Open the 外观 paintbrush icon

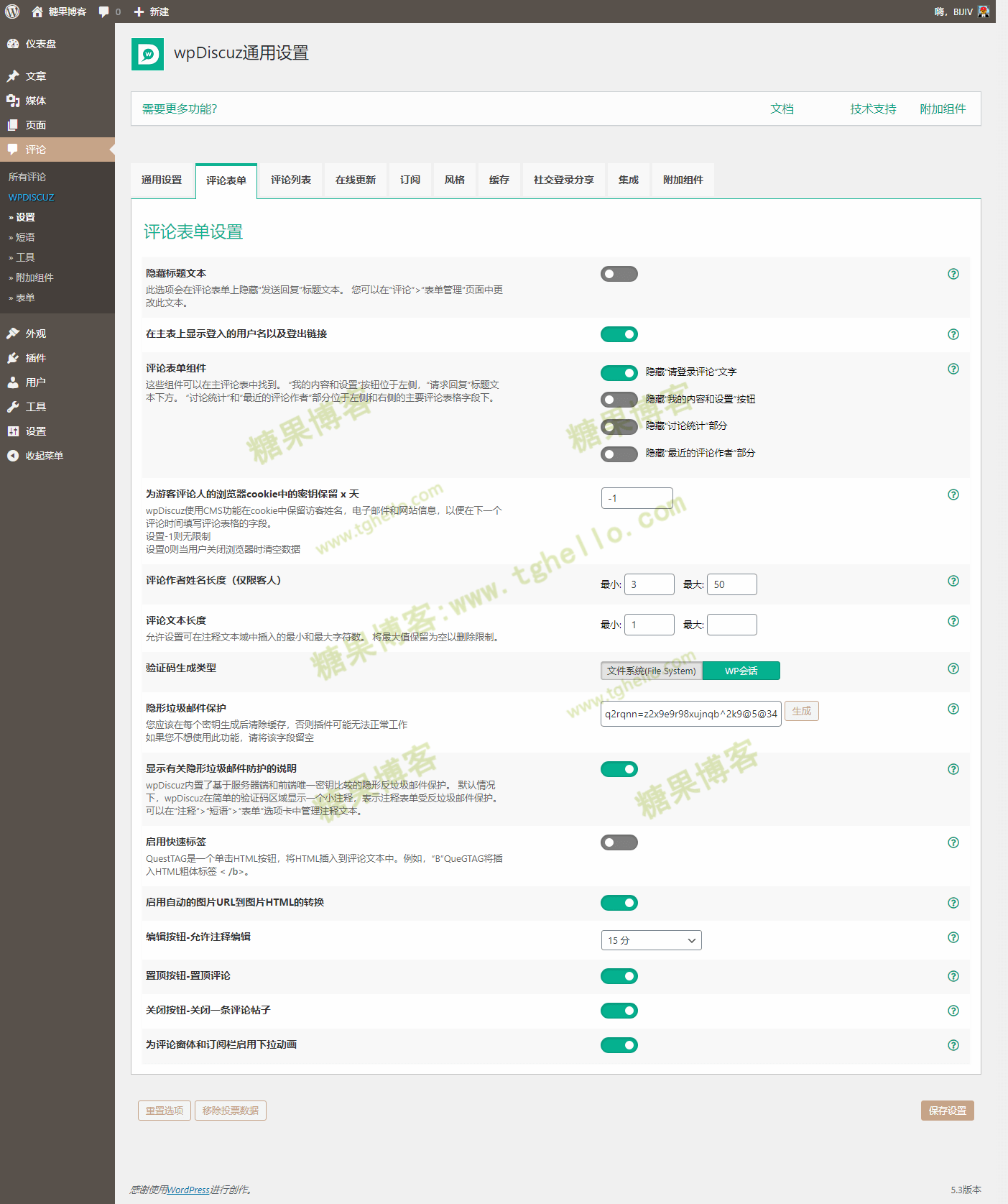(13, 334)
